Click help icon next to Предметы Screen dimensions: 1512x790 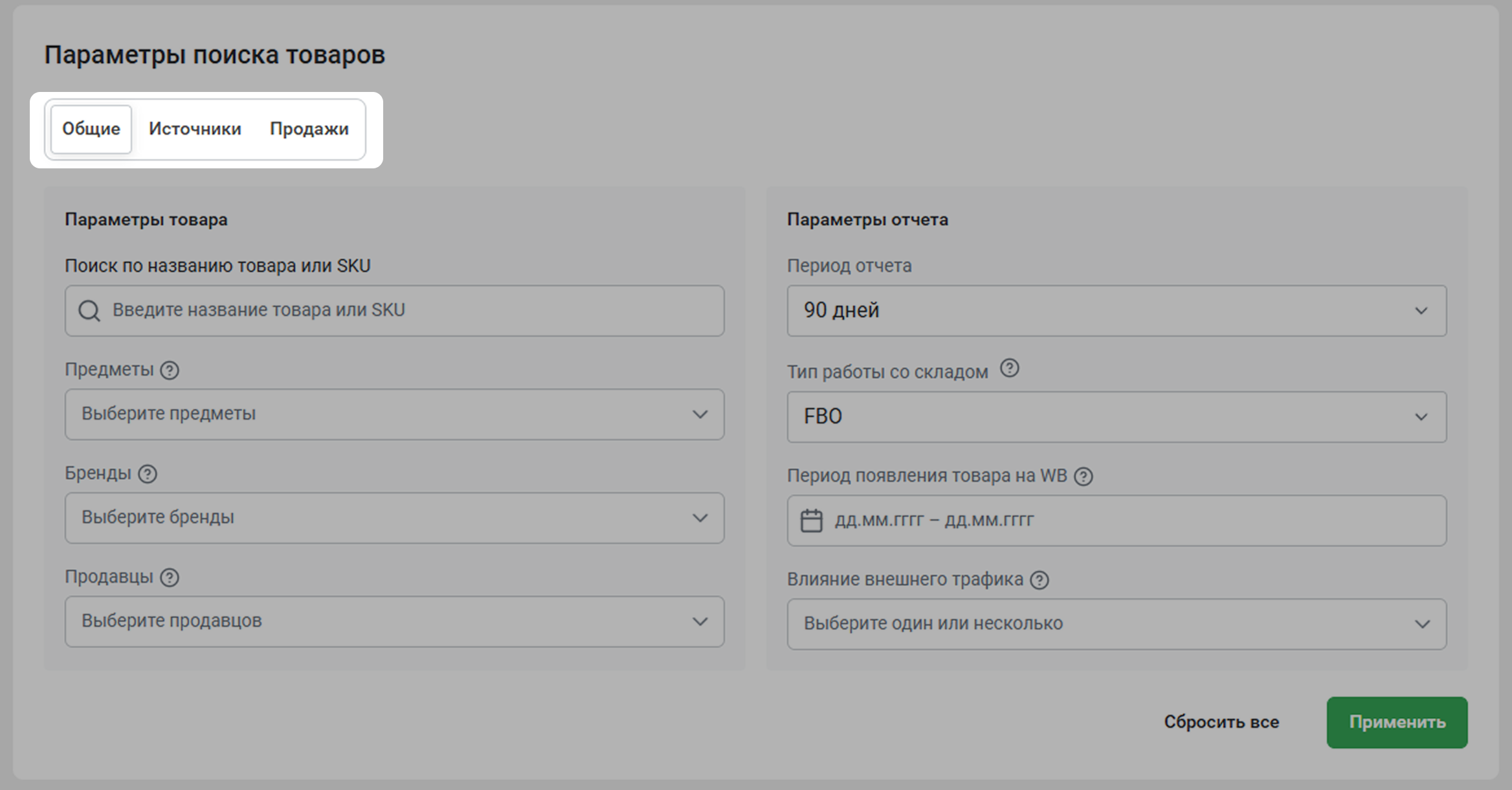click(170, 370)
